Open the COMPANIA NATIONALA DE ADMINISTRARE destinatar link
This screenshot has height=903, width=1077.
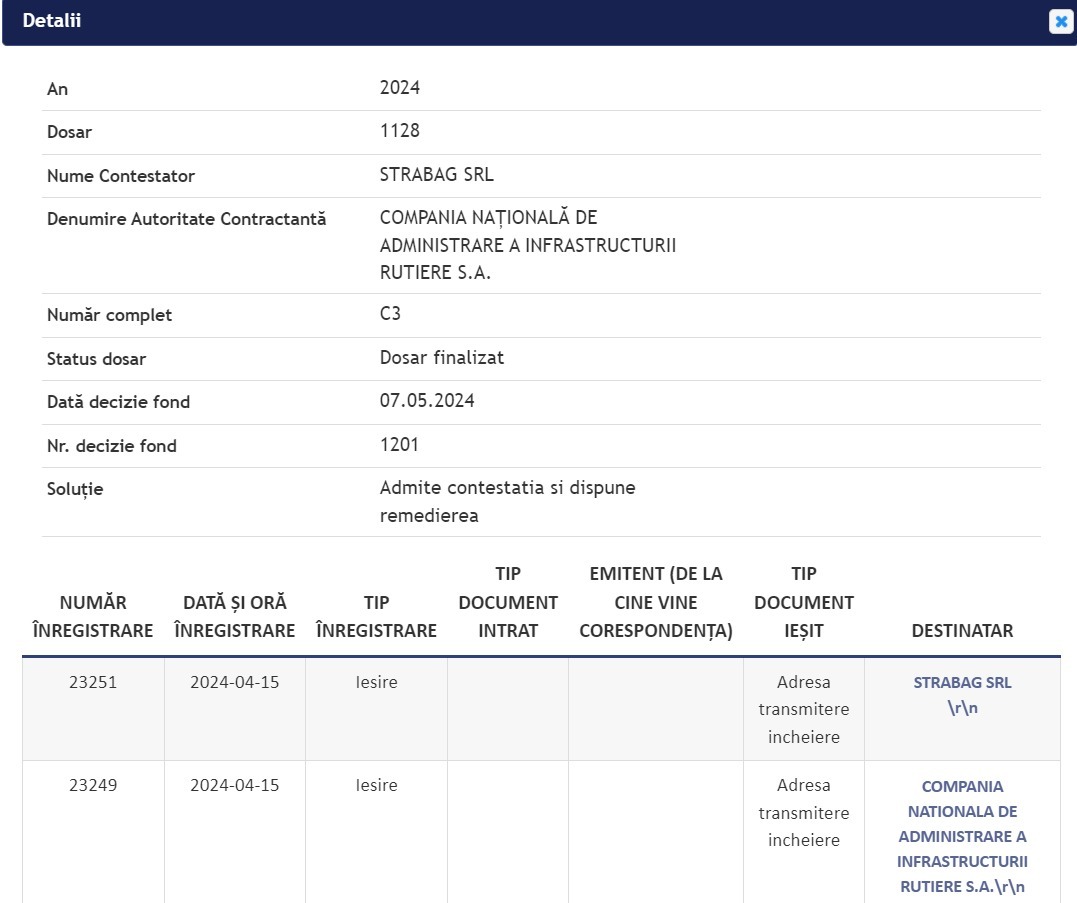(x=962, y=836)
